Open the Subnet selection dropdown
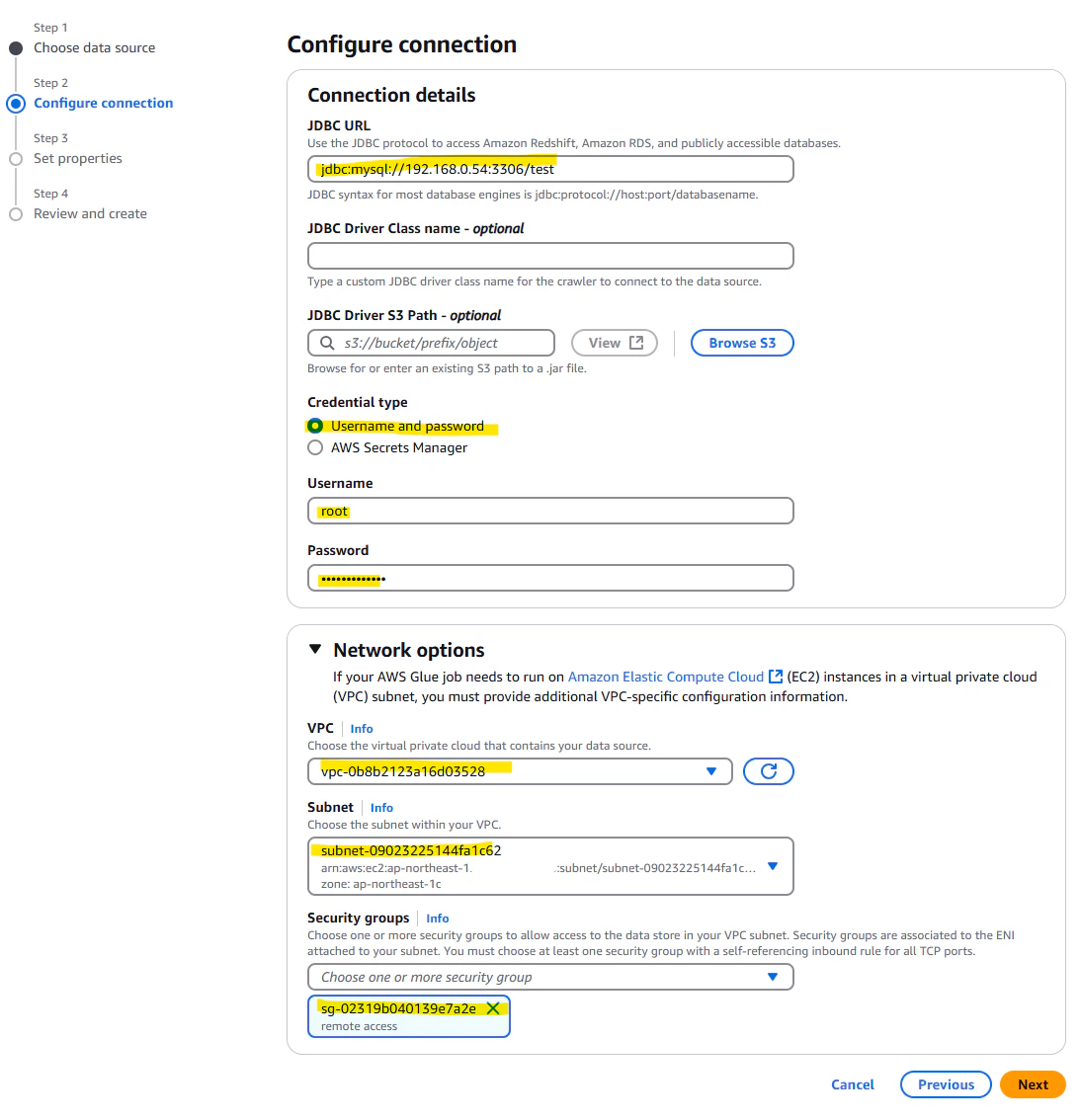 550,866
